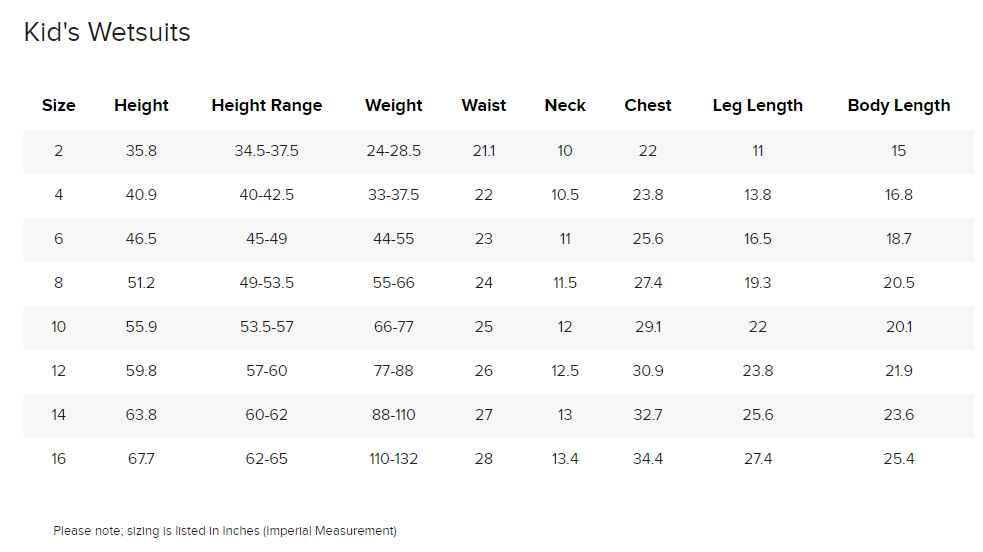Select size 2 row label
Screen dimensions: 983x552
[x=58, y=151]
